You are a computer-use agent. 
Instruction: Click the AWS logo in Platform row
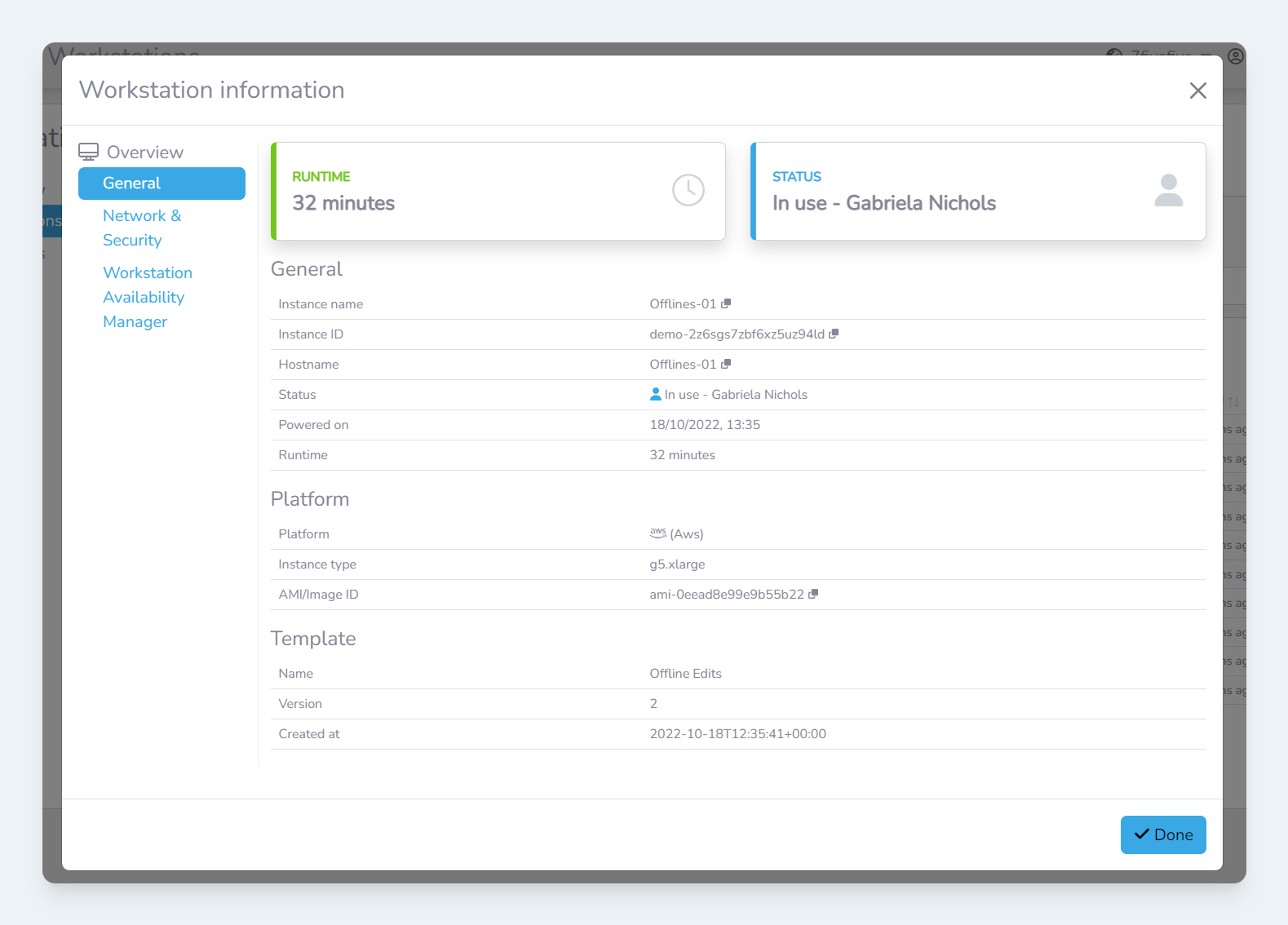point(658,533)
